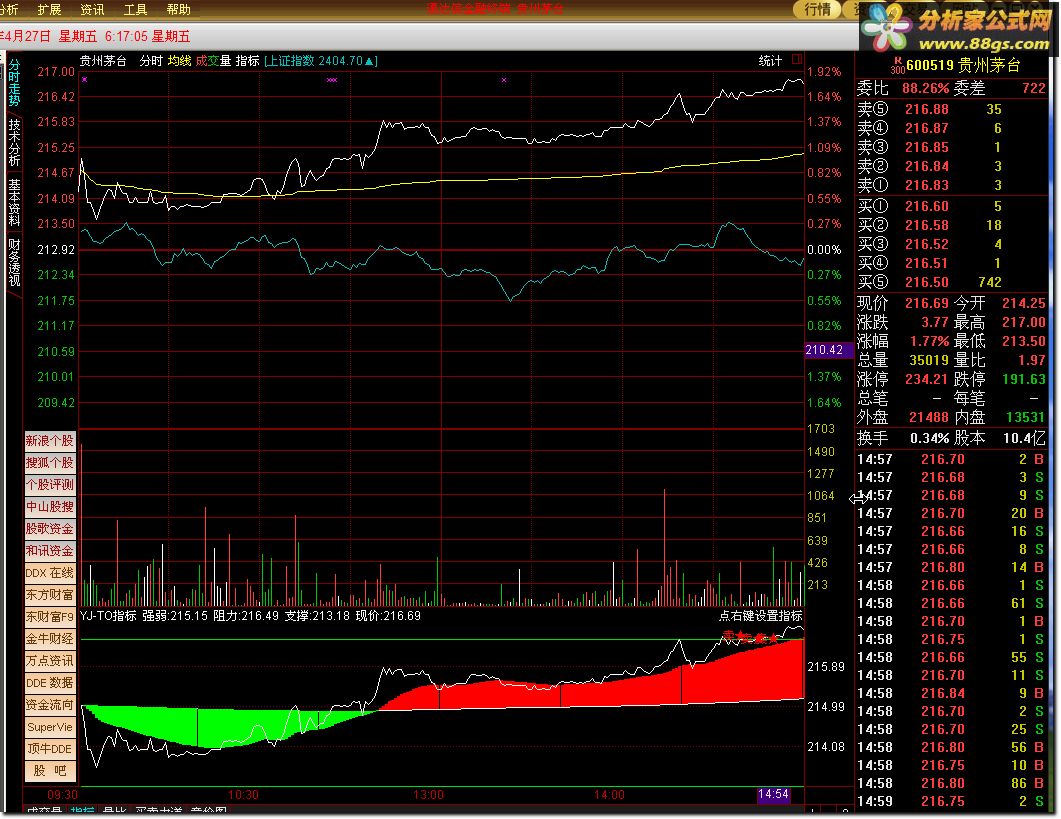Switch to the 技术分析 side tab
1061x819 pixels.
click(x=14, y=142)
